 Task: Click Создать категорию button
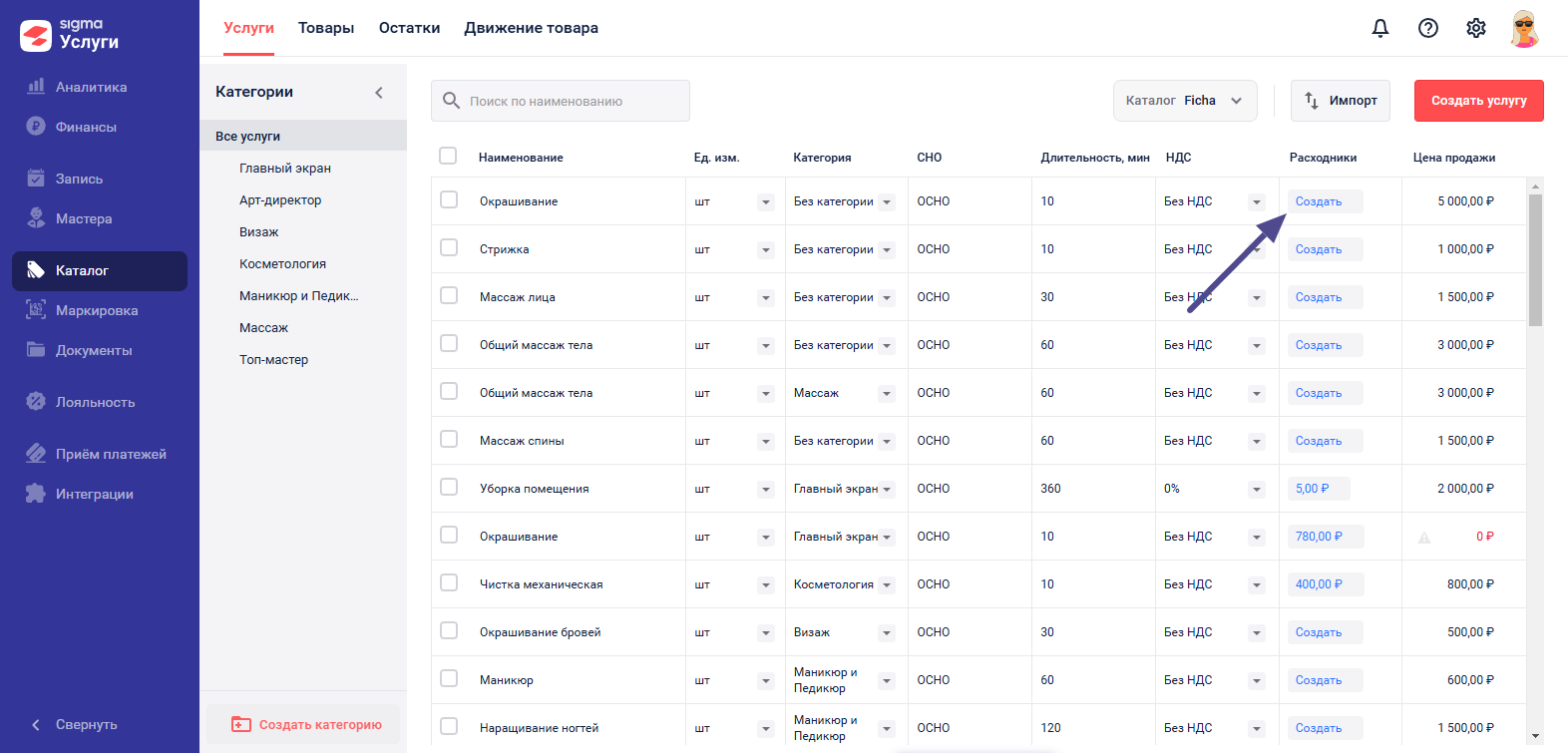click(304, 724)
